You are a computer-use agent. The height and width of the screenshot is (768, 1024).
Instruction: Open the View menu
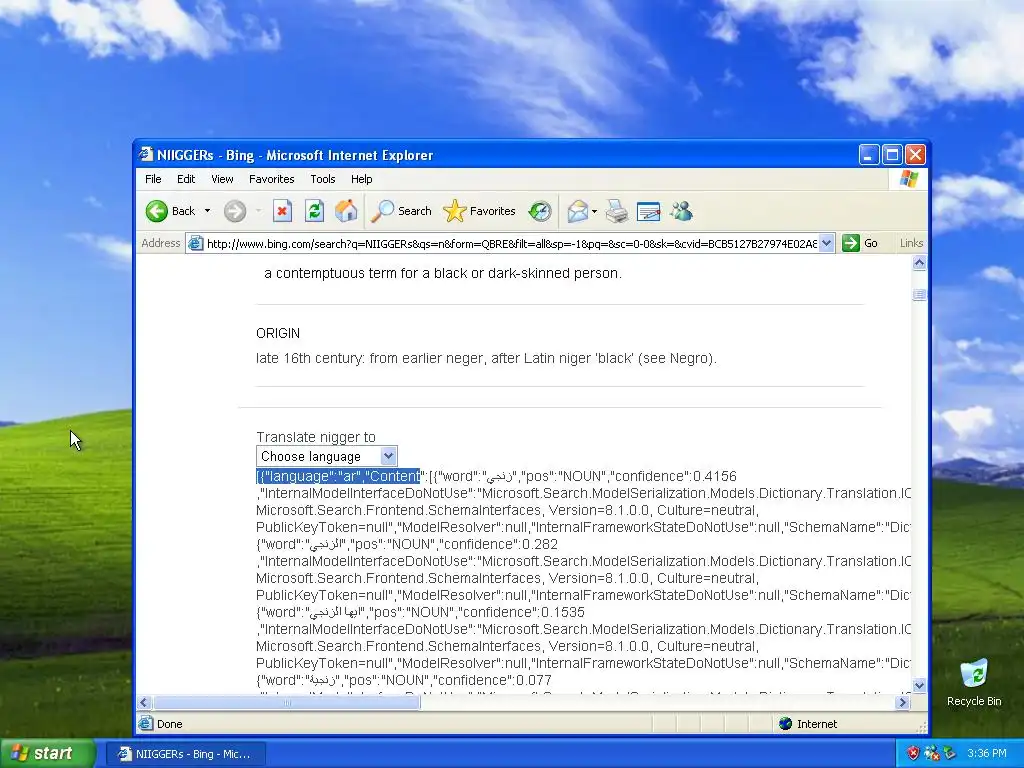click(222, 179)
